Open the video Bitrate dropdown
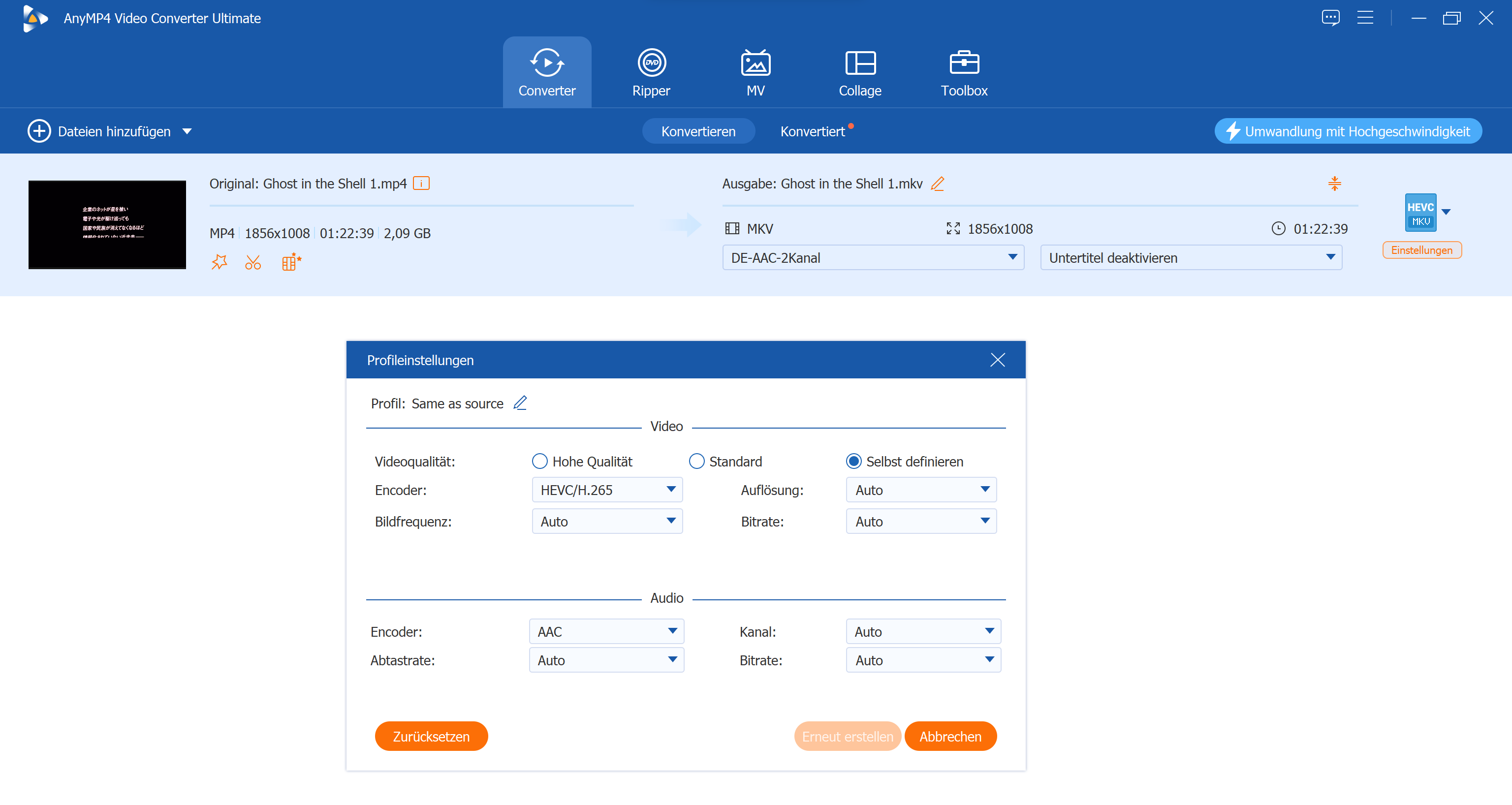This screenshot has width=1512, height=805. [921, 521]
